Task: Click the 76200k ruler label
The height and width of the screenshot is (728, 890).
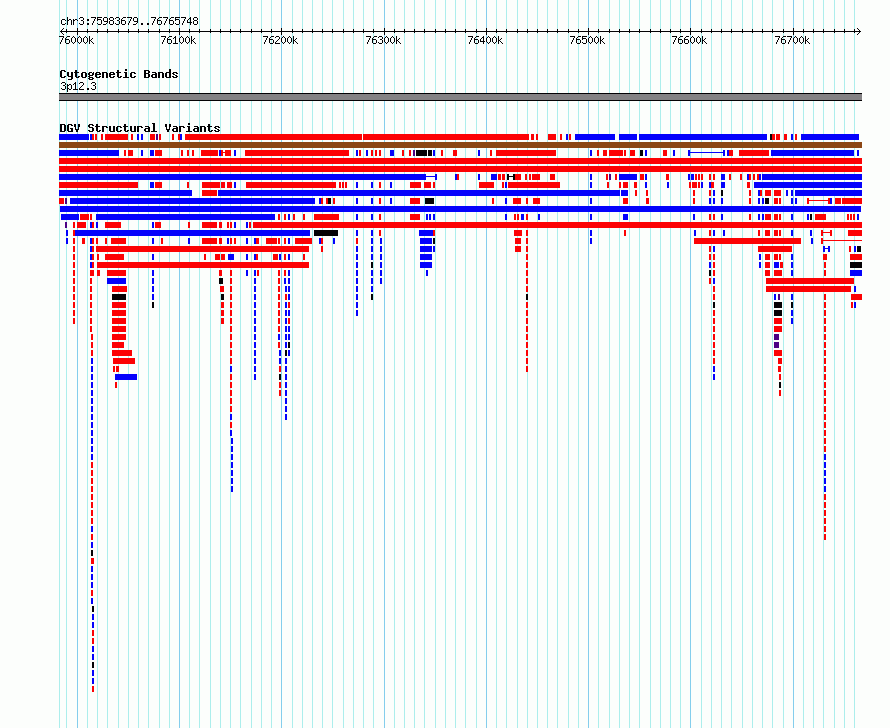Action: (280, 40)
